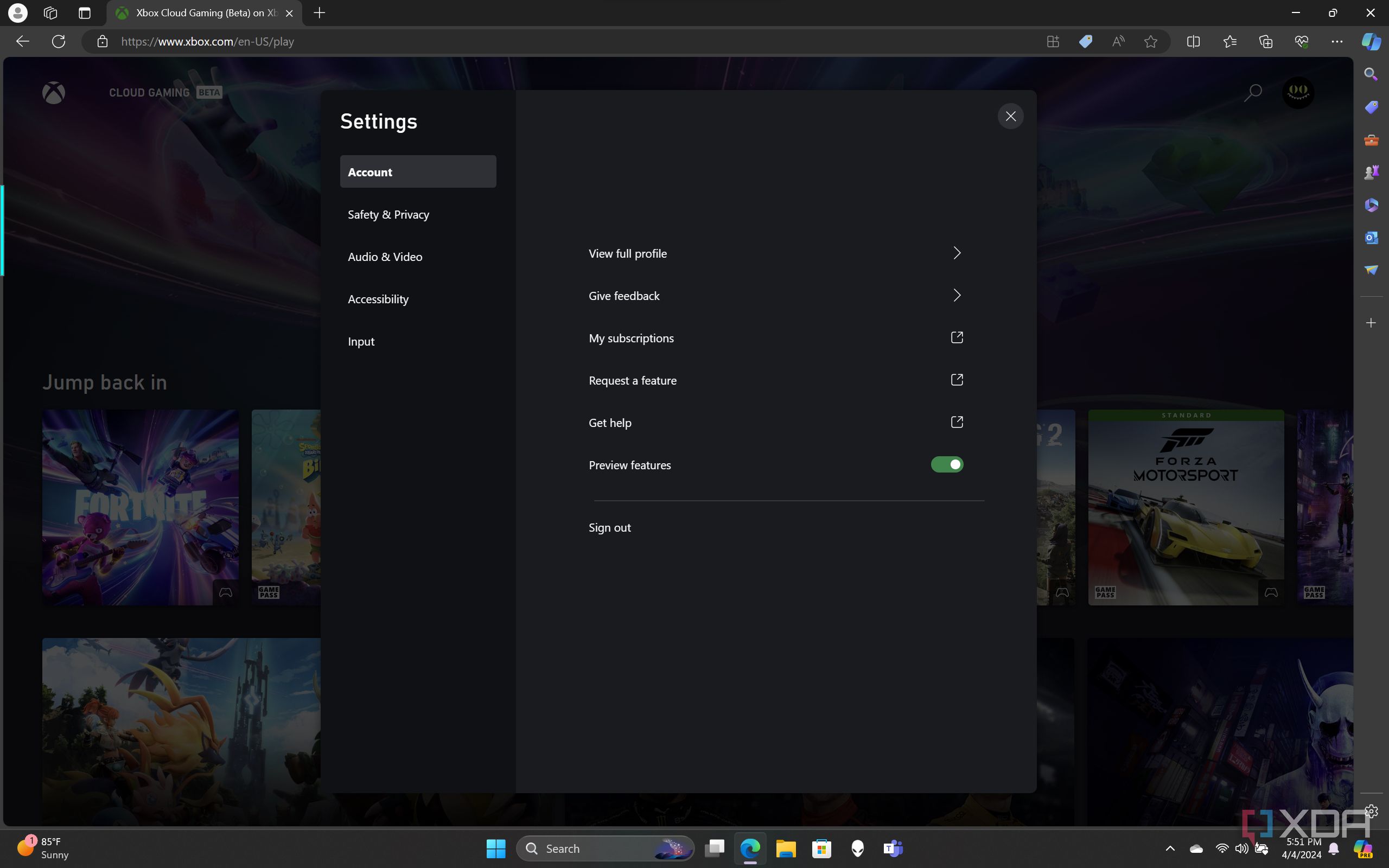Click Request a feature external icon
The width and height of the screenshot is (1389, 868).
[956, 380]
